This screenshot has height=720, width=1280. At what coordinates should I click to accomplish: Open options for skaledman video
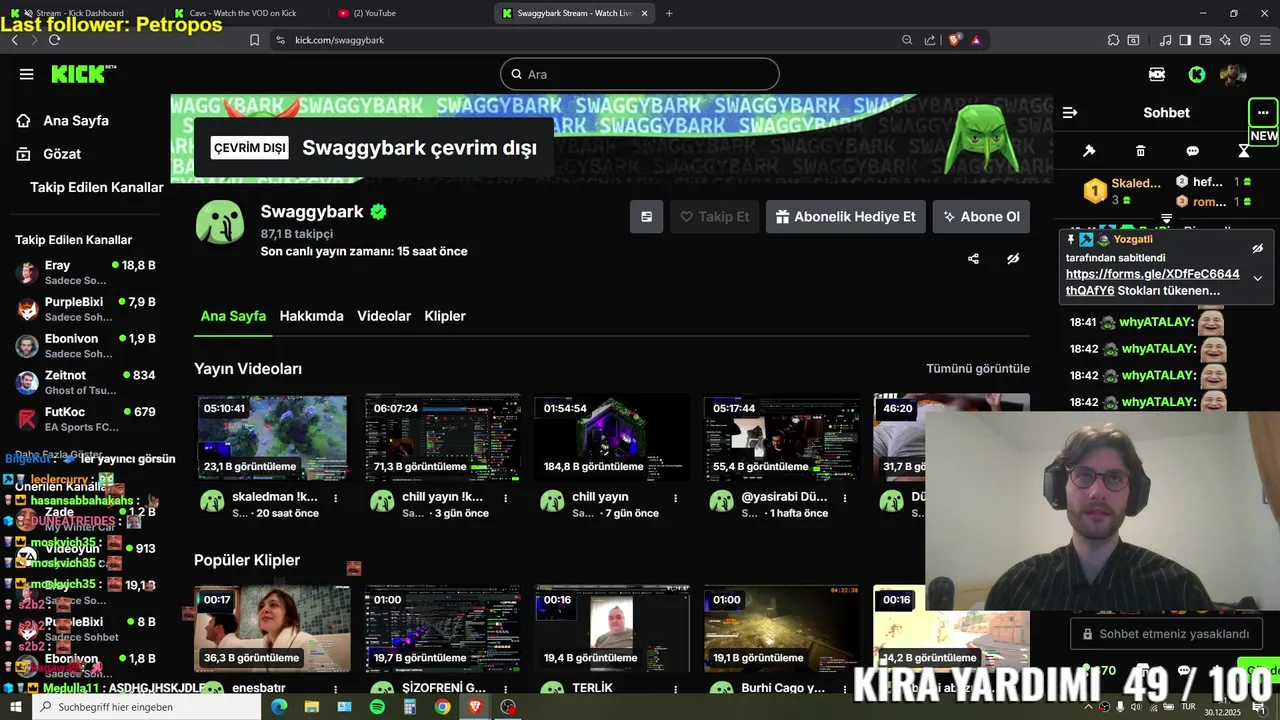(335, 497)
